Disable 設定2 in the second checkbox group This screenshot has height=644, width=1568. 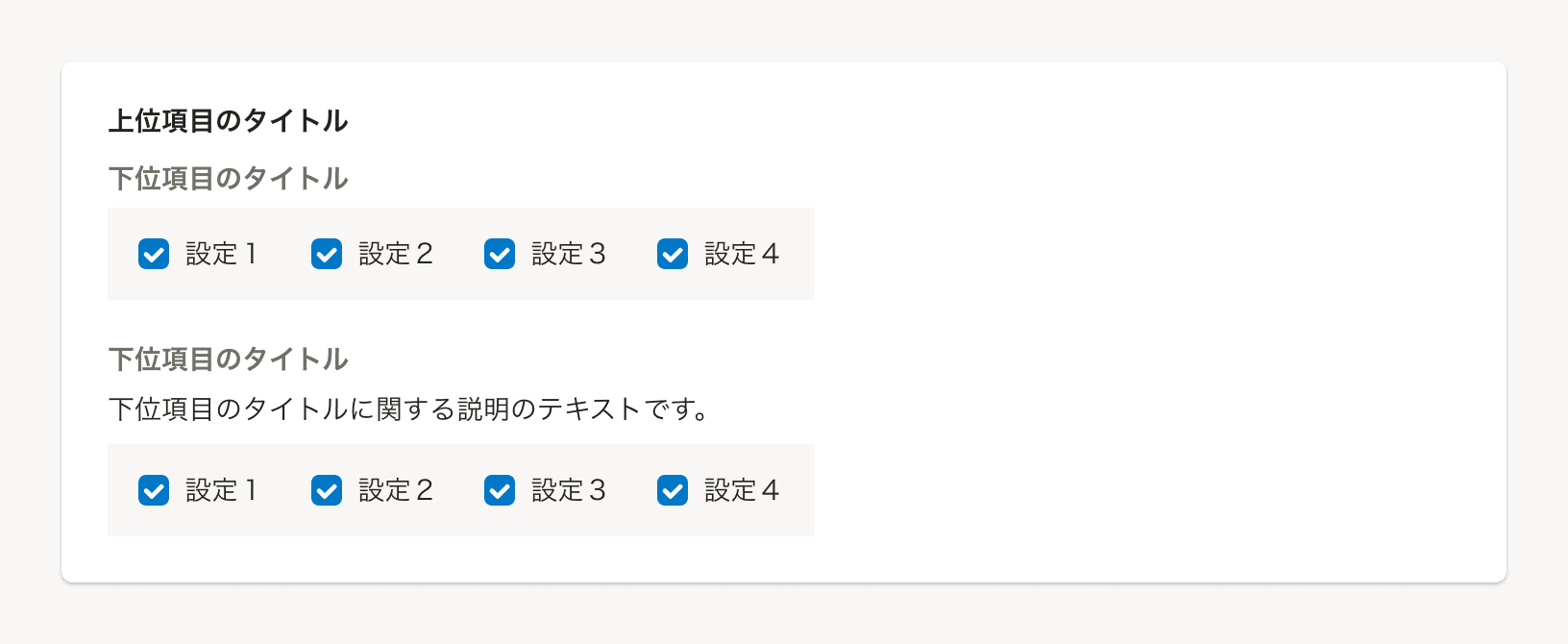tap(327, 490)
